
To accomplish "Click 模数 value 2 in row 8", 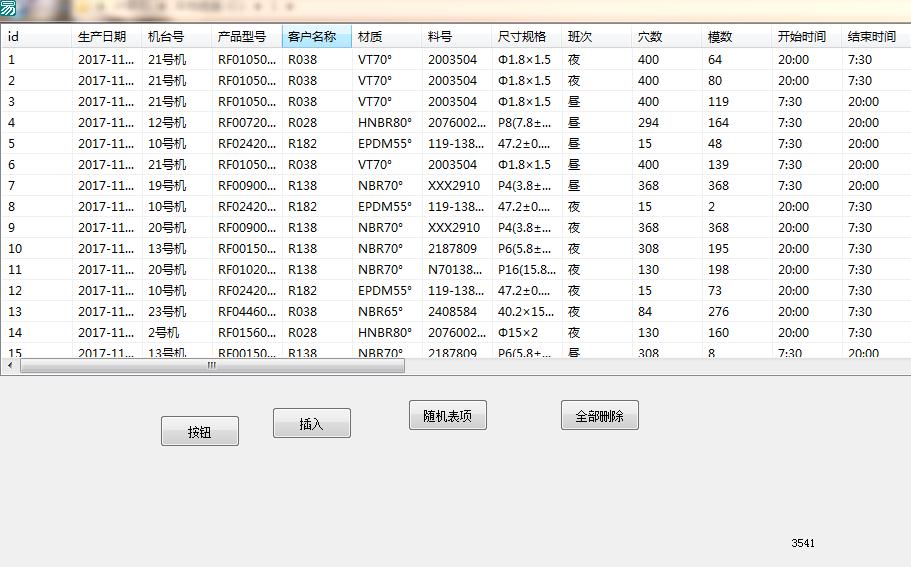I will pos(711,207).
